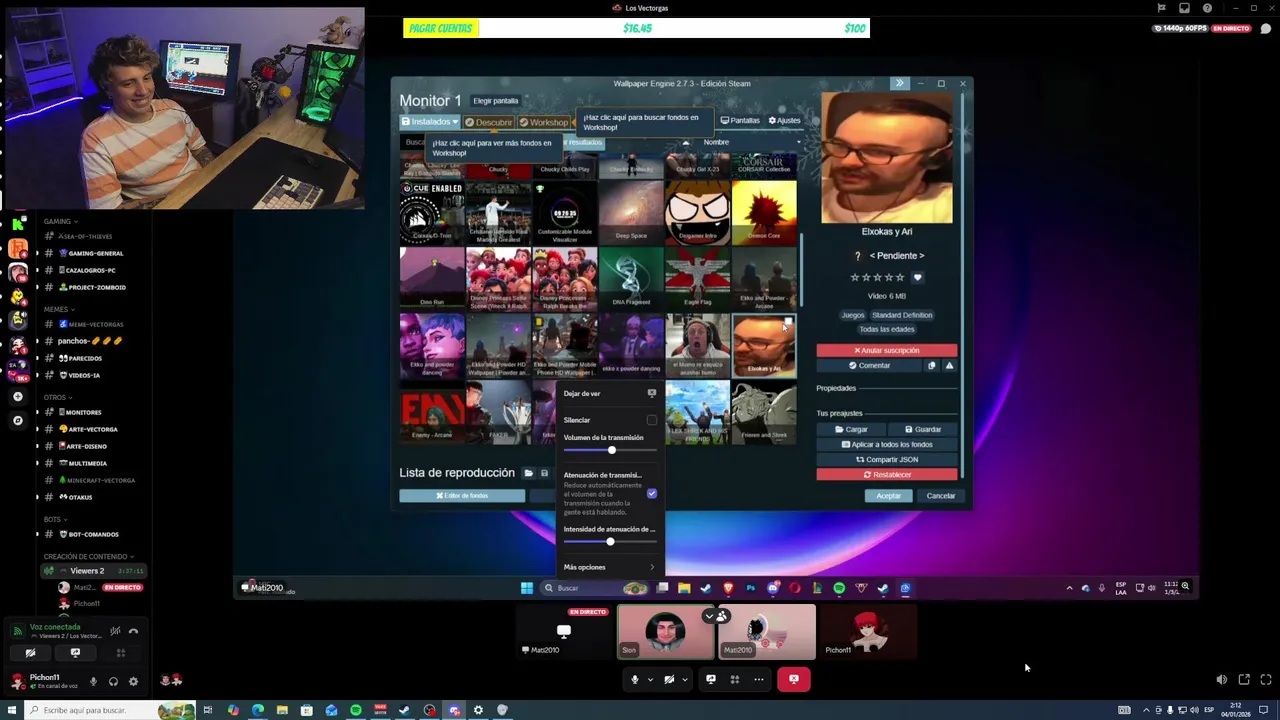Join Viewers 2 voice channel
Image resolution: width=1280 pixels, height=720 pixels.
pos(95,570)
